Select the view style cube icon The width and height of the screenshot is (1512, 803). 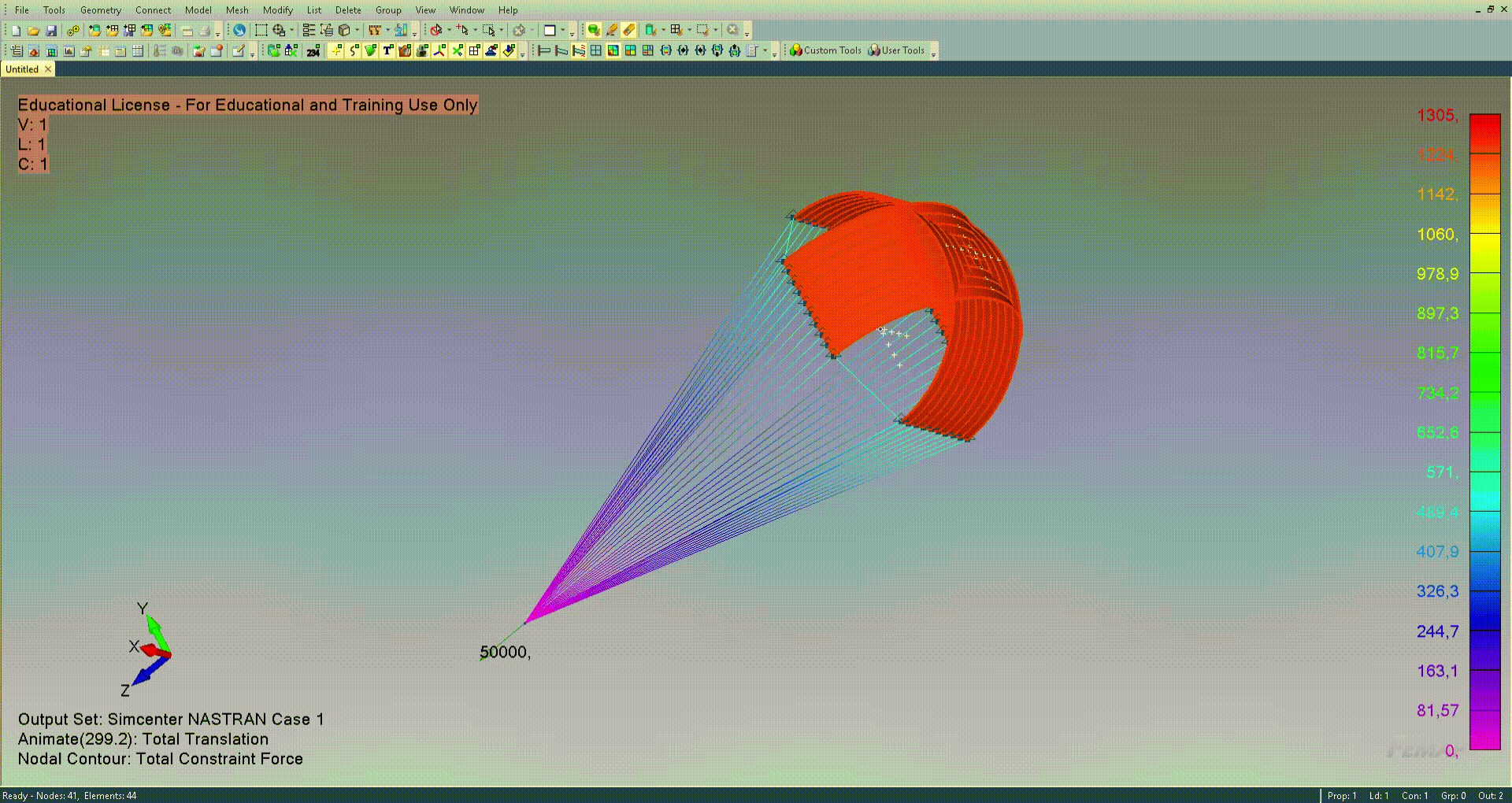click(x=343, y=30)
